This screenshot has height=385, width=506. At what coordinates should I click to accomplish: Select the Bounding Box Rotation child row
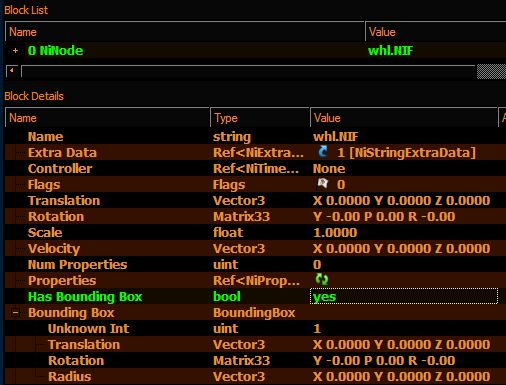point(255,361)
